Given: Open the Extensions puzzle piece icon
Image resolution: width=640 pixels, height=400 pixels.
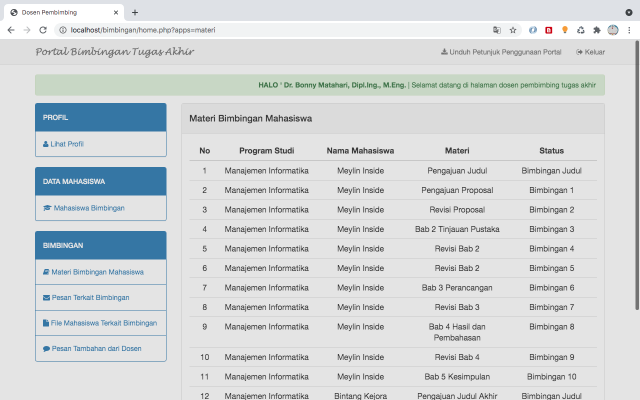Looking at the screenshot, I should click(597, 30).
